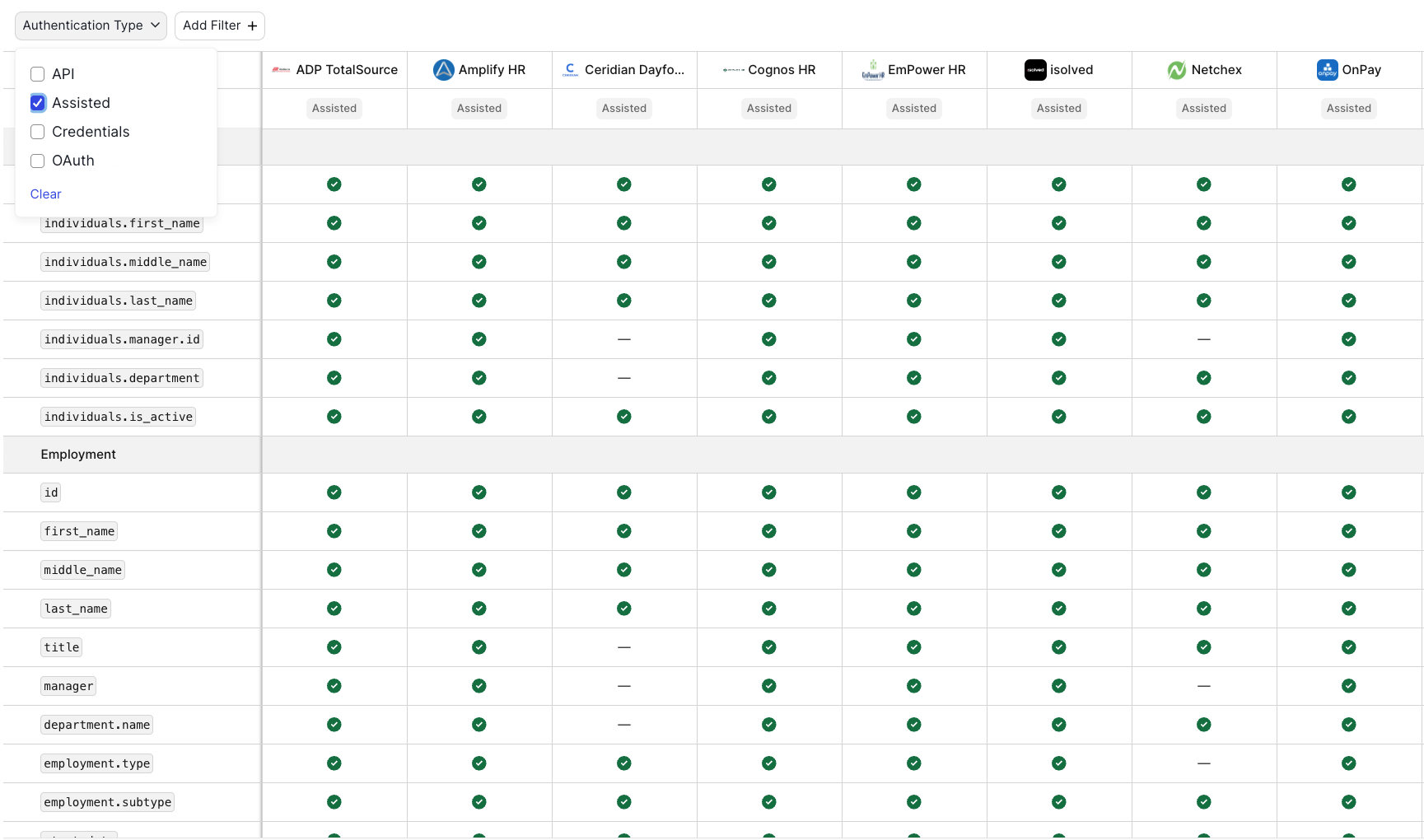
Task: Click isolved check for individuals.is_active
Action: tap(1059, 417)
